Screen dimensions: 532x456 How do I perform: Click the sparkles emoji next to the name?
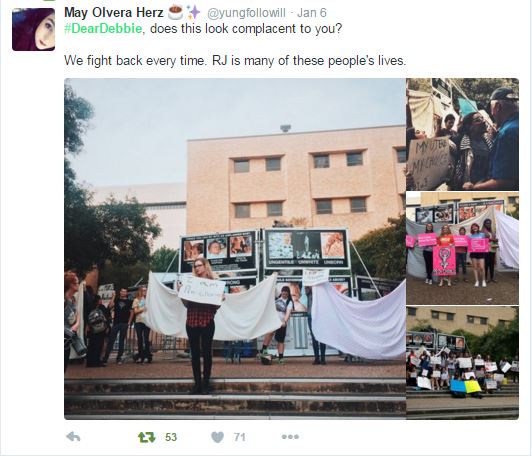pyautogui.click(x=194, y=13)
